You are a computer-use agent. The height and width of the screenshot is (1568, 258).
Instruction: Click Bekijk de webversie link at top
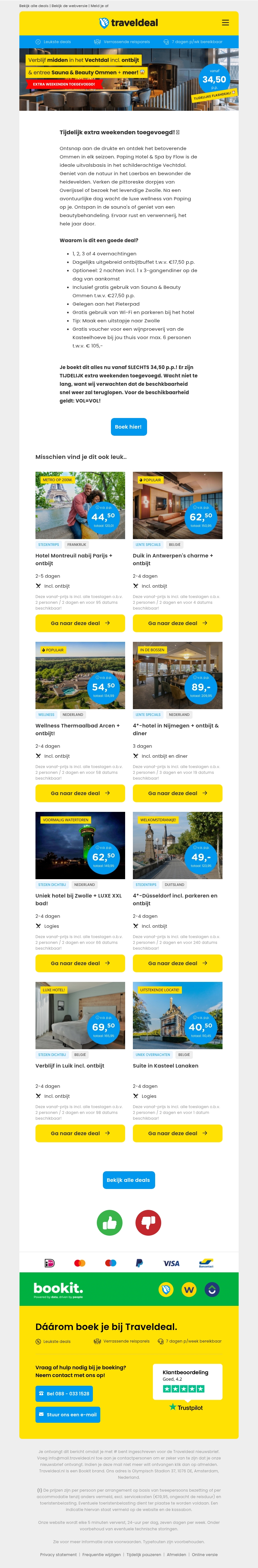pos(70,5)
